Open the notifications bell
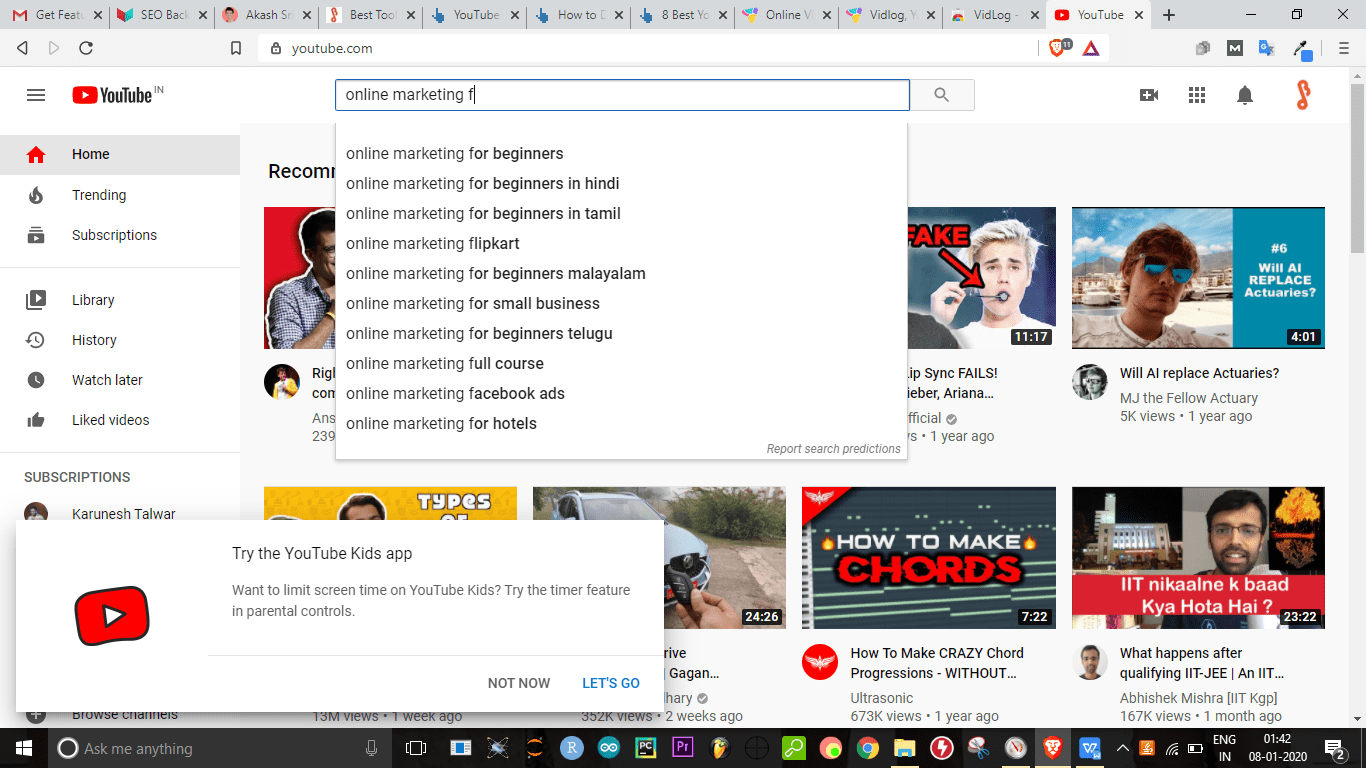The width and height of the screenshot is (1366, 768). click(1245, 95)
